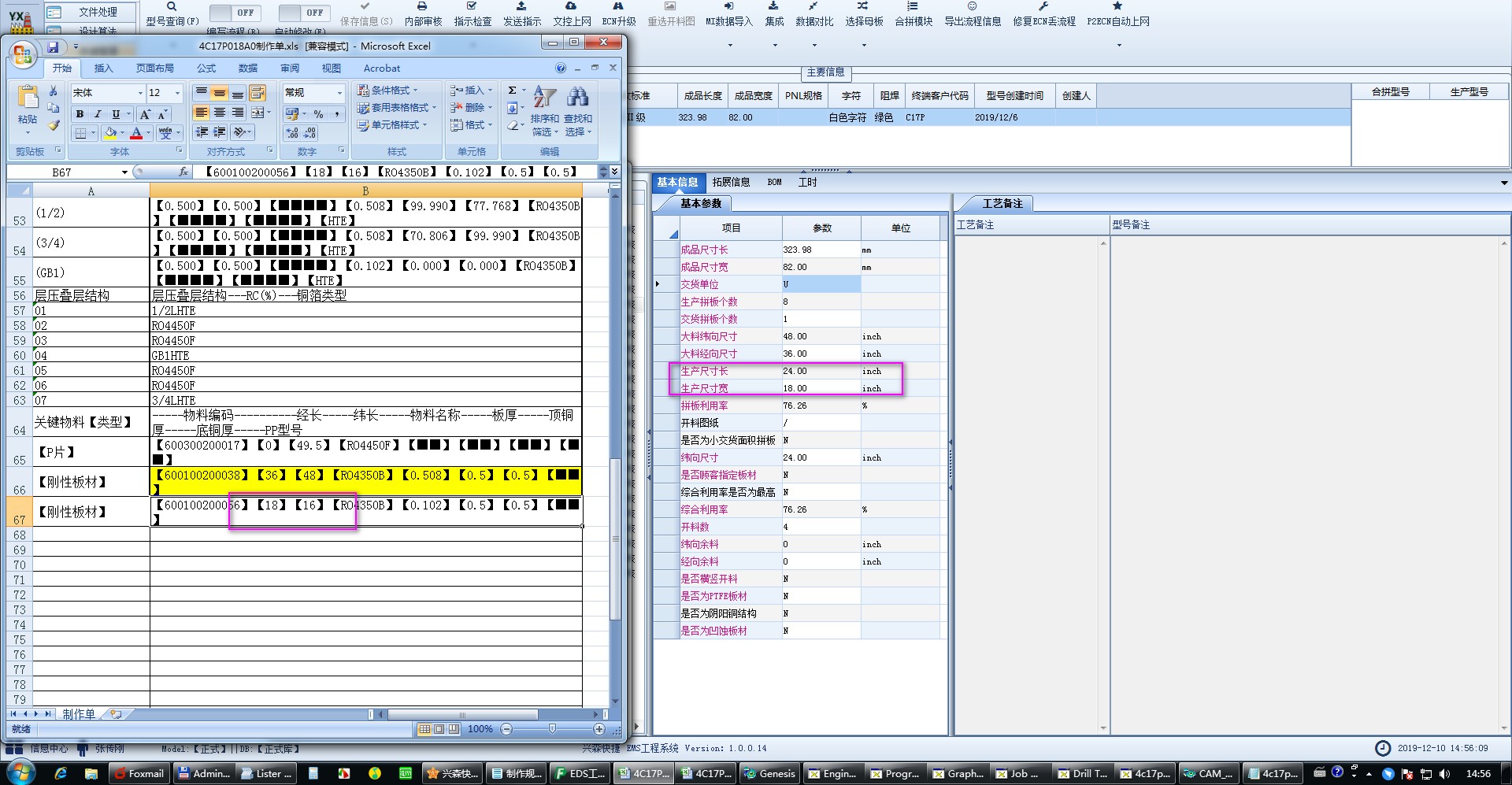Switch to the BOM tab
1512x785 pixels.
(775, 182)
